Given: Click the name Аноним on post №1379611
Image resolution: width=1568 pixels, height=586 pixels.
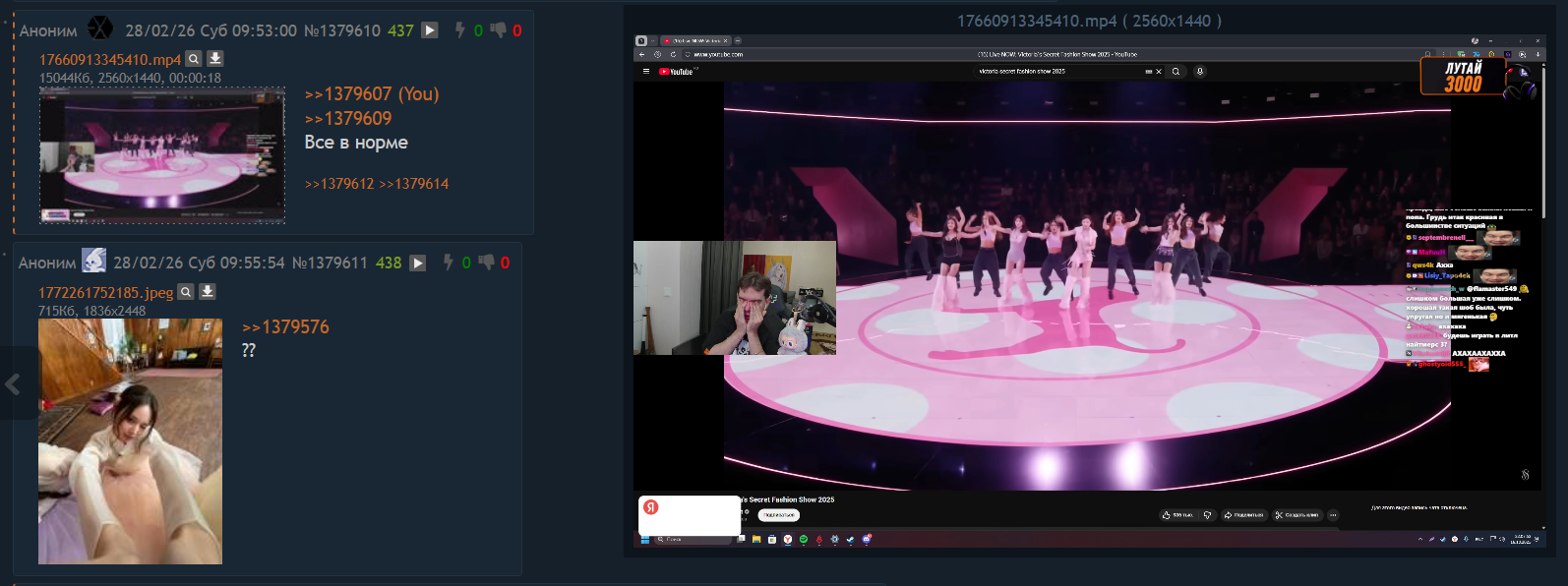Looking at the screenshot, I should pos(47,264).
